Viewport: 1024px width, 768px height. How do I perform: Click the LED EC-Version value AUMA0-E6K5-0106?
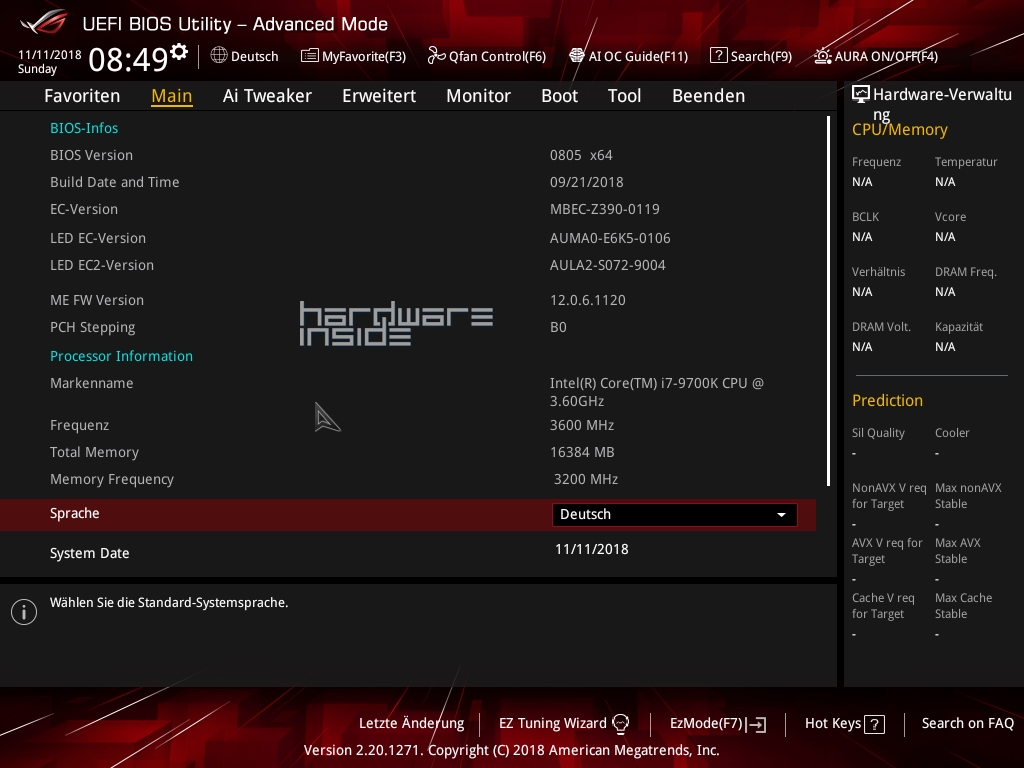click(610, 238)
